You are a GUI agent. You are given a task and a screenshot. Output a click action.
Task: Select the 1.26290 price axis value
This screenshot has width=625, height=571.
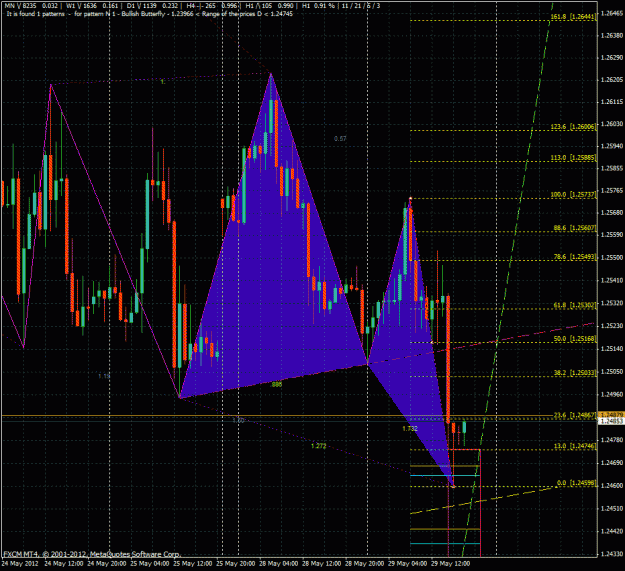[611, 58]
